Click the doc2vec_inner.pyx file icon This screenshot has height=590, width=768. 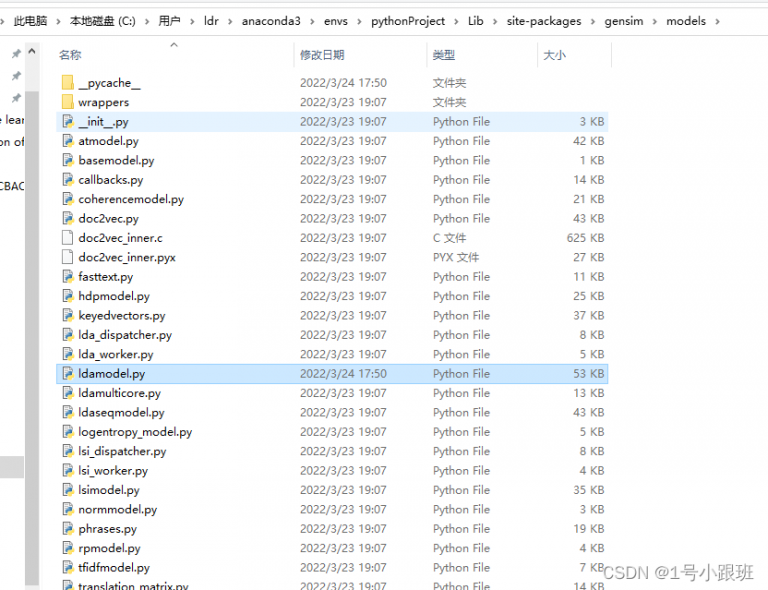[x=67, y=257]
